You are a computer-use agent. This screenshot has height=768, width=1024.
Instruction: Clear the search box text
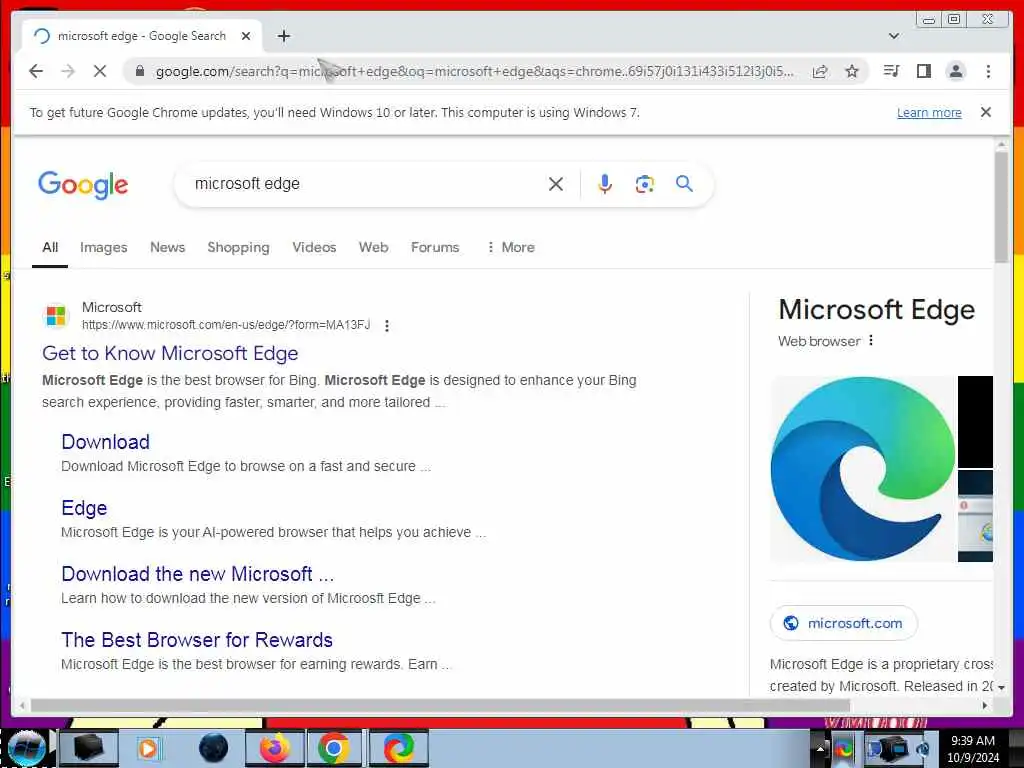pos(556,184)
